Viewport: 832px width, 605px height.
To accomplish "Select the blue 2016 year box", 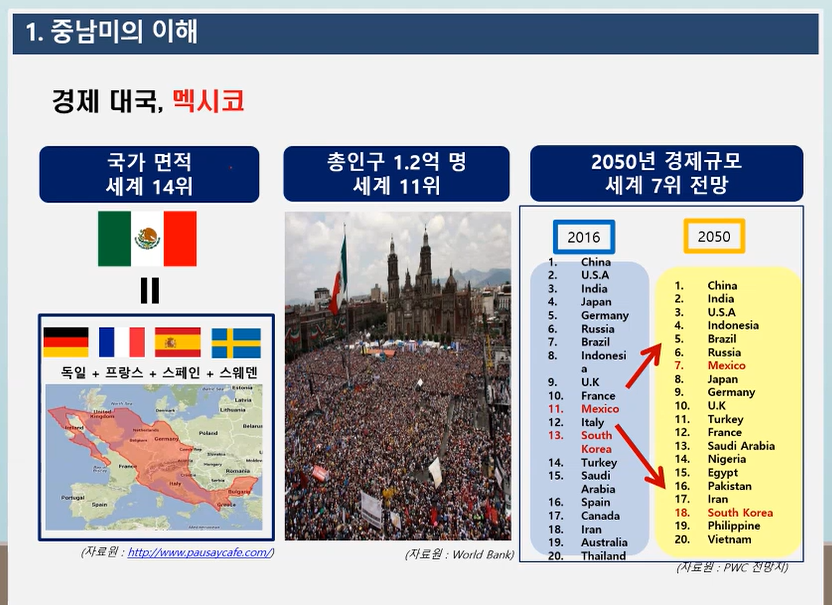I will [x=584, y=237].
